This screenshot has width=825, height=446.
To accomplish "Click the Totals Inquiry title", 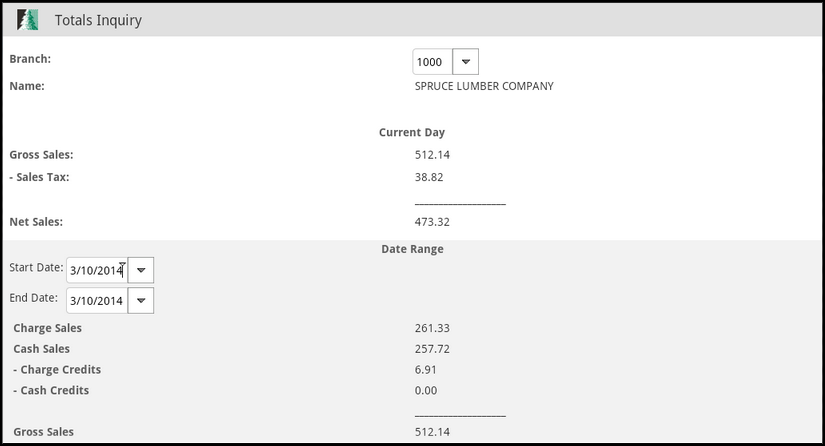I will [x=98, y=20].
